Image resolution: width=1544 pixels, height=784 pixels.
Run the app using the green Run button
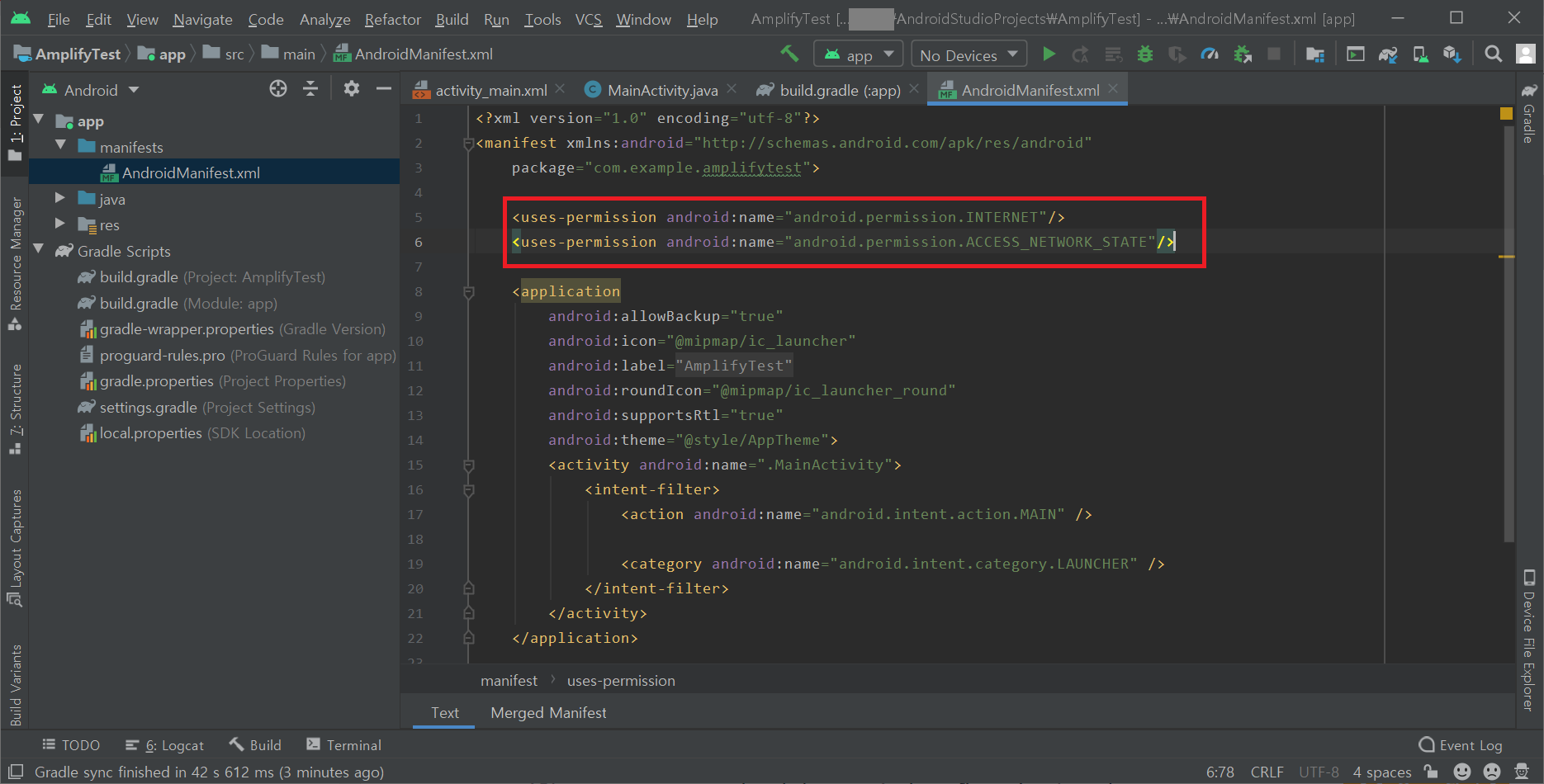pyautogui.click(x=1049, y=54)
